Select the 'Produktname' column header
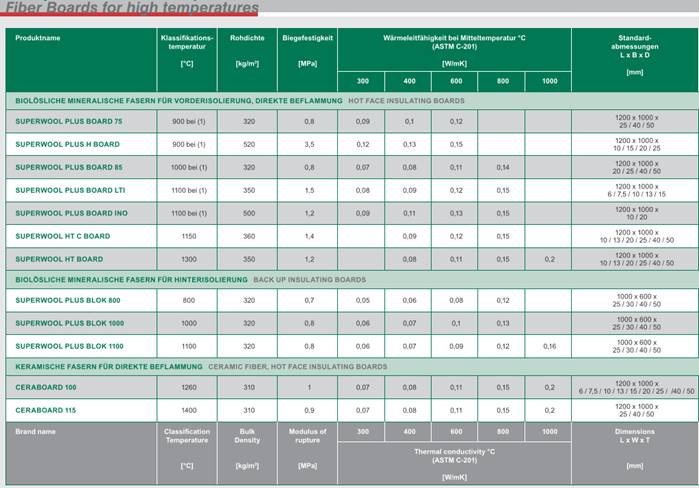Viewport: 699px width, 488px height. pyautogui.click(x=37, y=38)
